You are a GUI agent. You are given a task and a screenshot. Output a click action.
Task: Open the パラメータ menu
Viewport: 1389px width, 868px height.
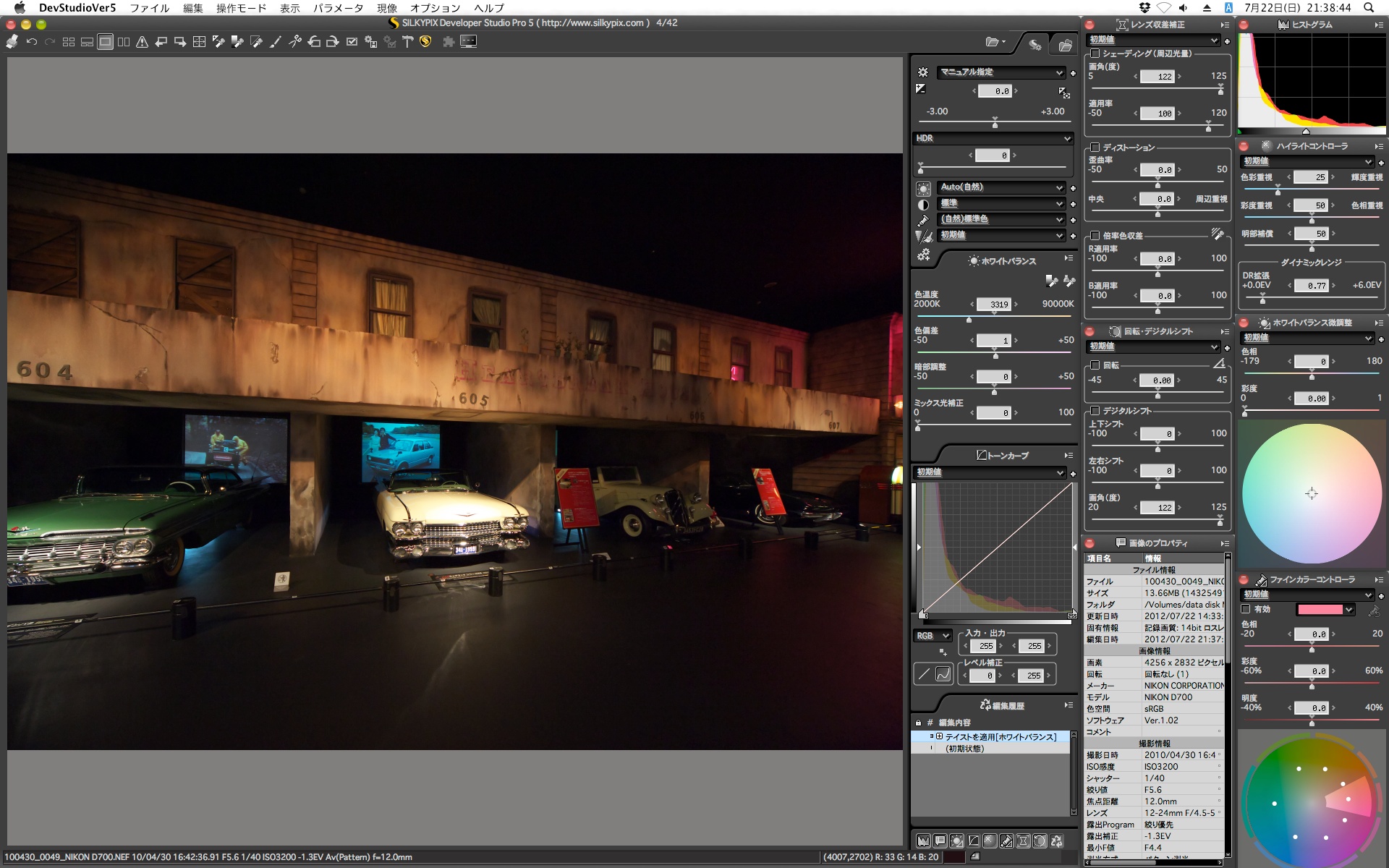tap(338, 8)
